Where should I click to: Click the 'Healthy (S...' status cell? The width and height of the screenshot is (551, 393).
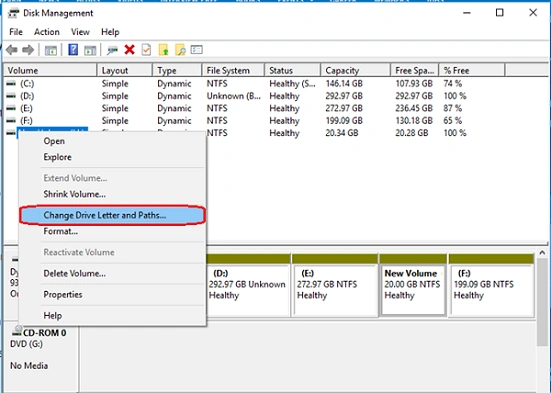[x=292, y=84]
